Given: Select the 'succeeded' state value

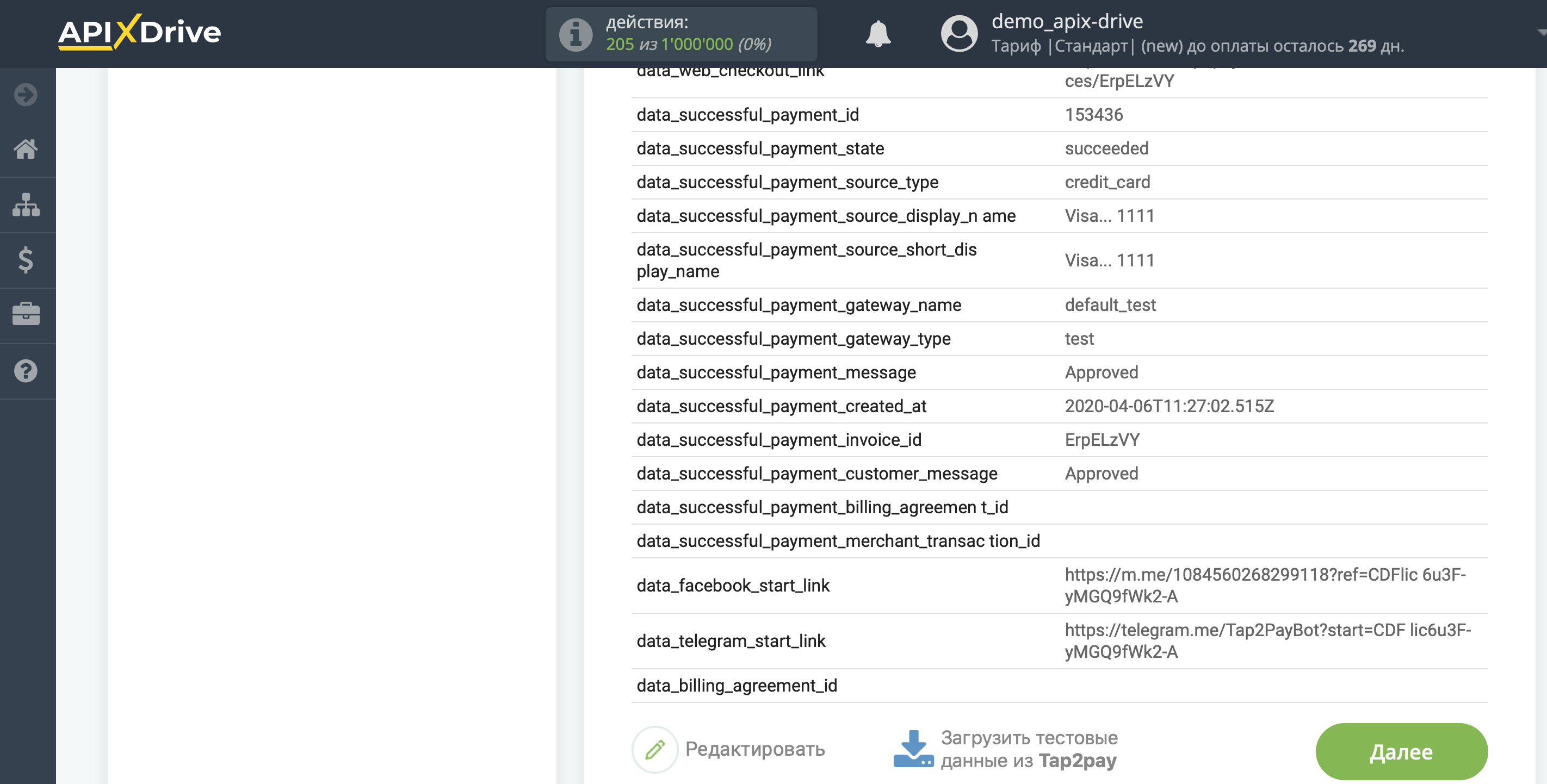Looking at the screenshot, I should (x=1106, y=148).
